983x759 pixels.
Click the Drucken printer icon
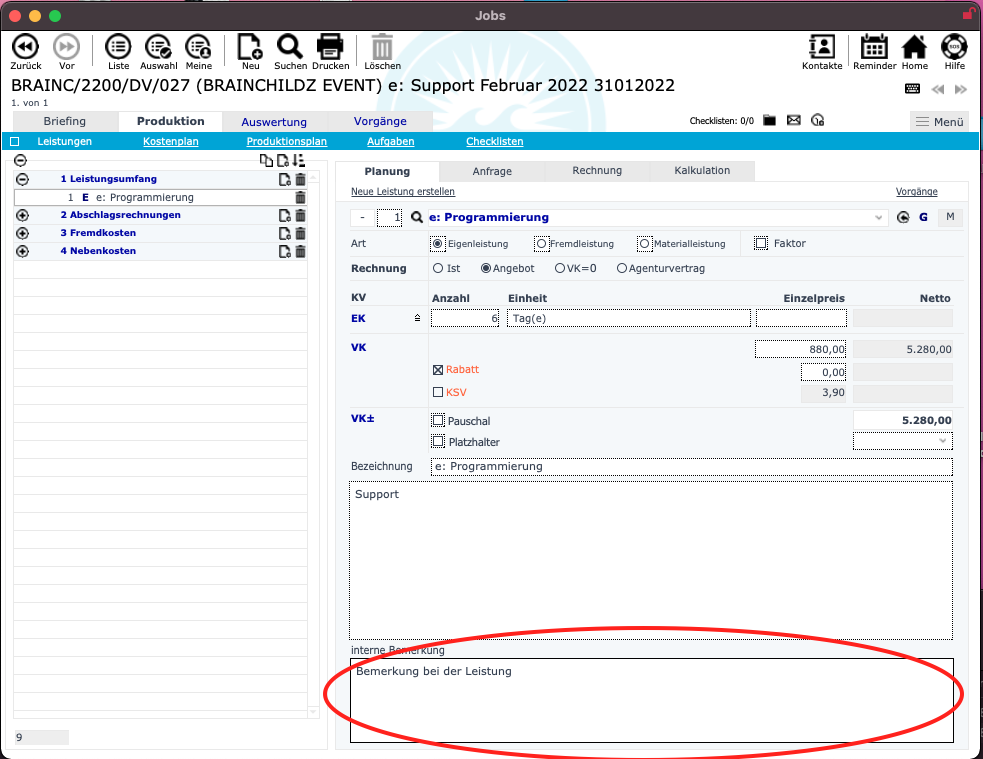(331, 46)
